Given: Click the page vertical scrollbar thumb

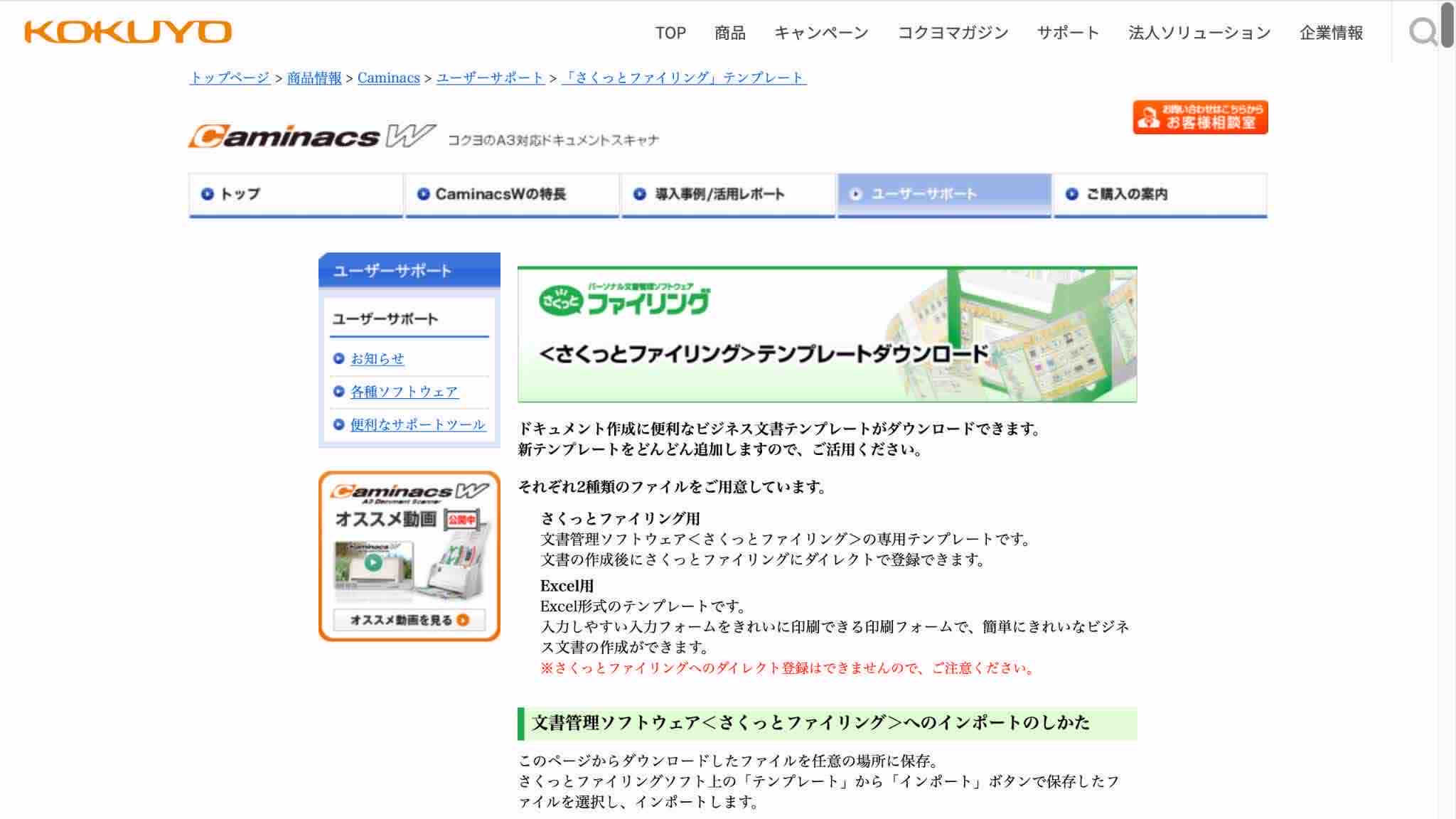Looking at the screenshot, I should tap(1446, 26).
